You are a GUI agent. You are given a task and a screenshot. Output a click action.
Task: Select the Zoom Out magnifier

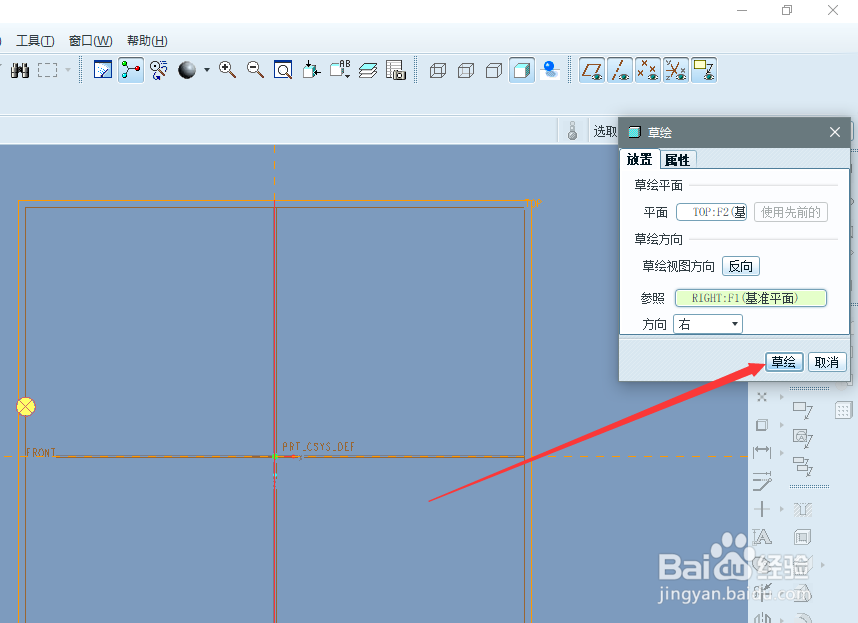pyautogui.click(x=255, y=70)
